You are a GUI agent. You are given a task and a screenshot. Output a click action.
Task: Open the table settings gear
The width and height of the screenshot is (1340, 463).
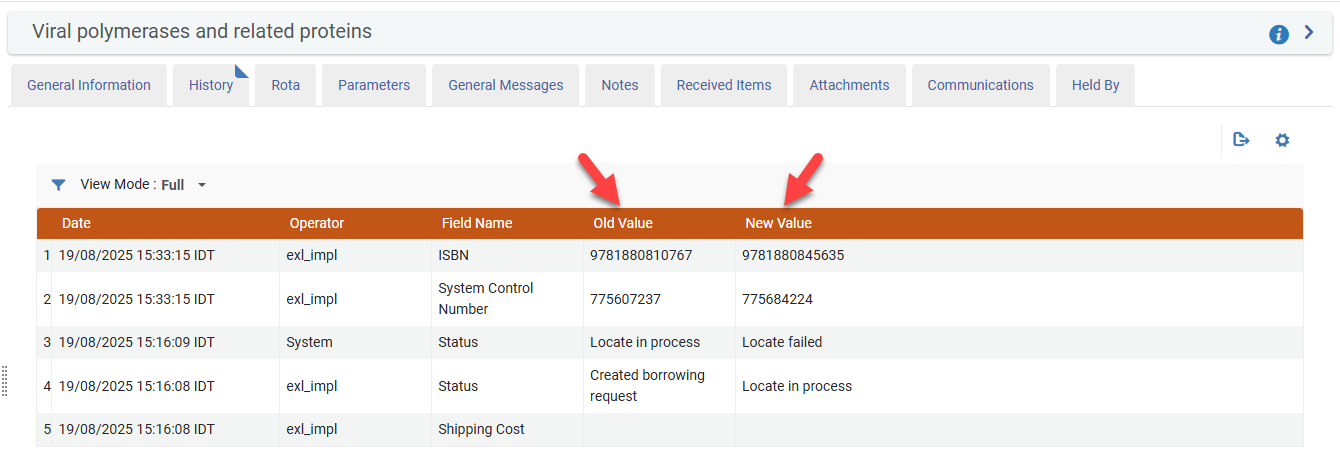pos(1282,140)
